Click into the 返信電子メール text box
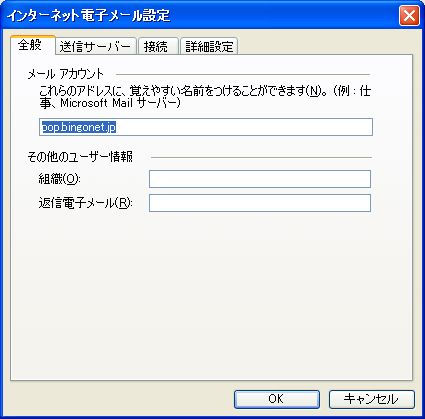 260,203
